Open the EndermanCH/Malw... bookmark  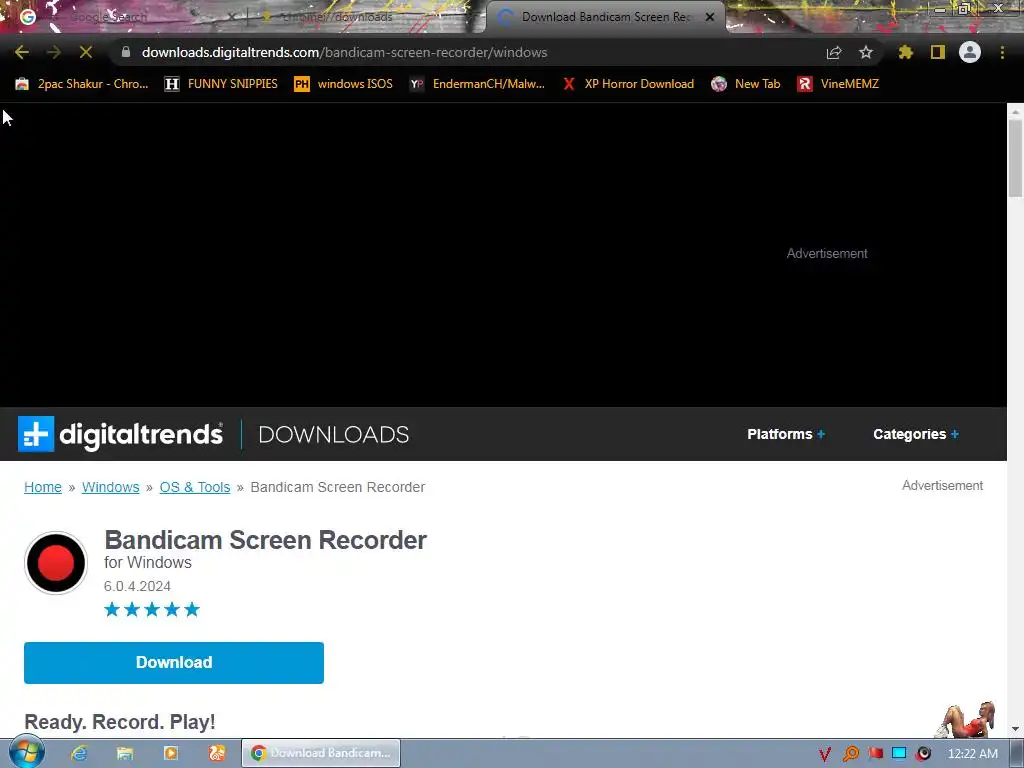point(477,84)
